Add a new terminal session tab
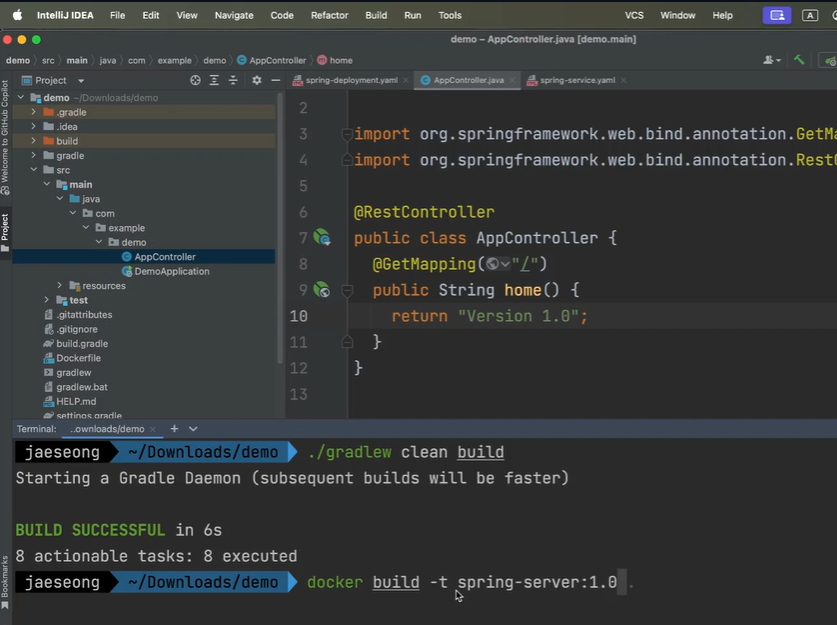The width and height of the screenshot is (837, 625). (x=174, y=429)
